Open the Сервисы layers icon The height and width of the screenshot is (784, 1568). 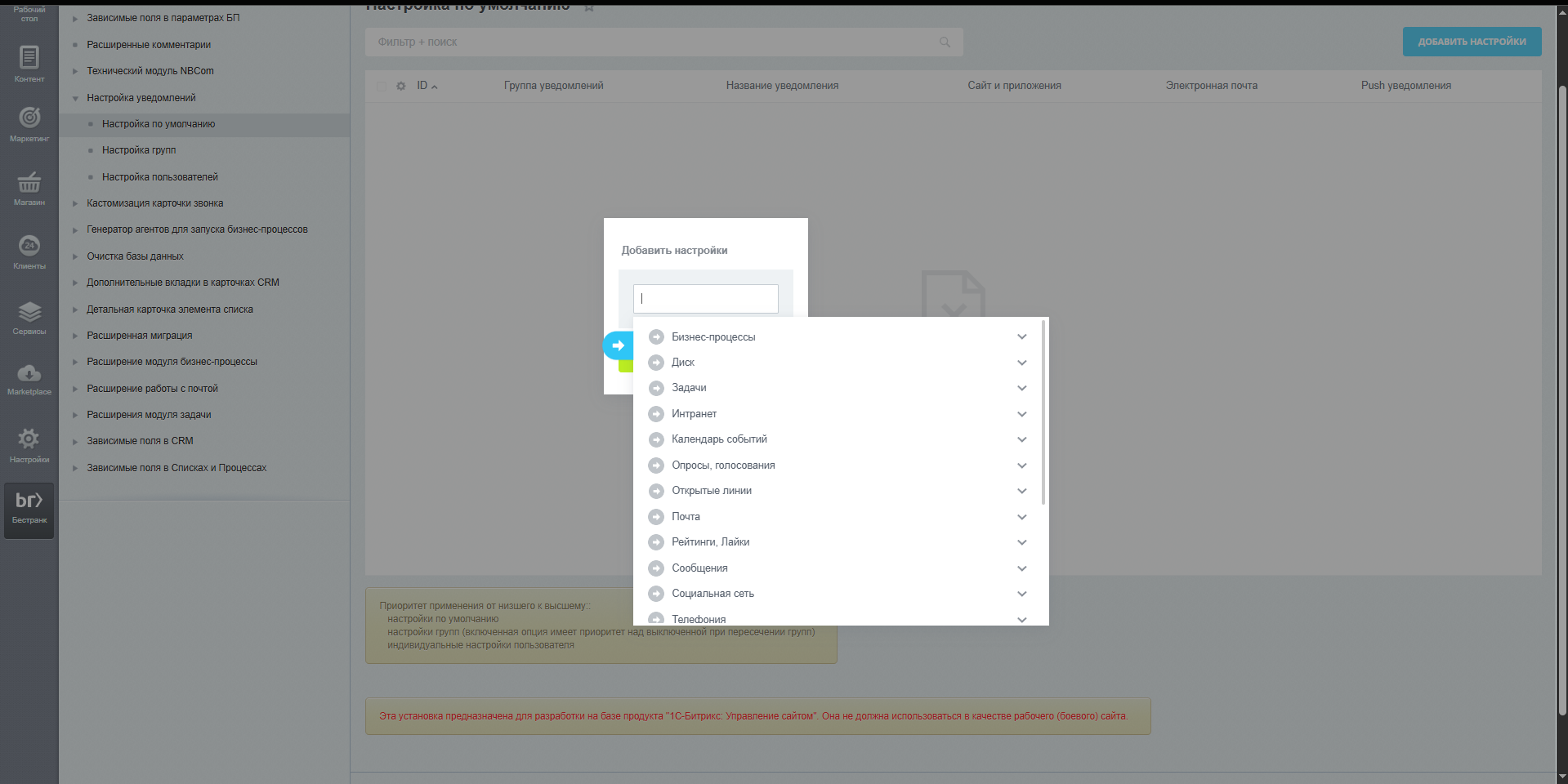(x=29, y=317)
